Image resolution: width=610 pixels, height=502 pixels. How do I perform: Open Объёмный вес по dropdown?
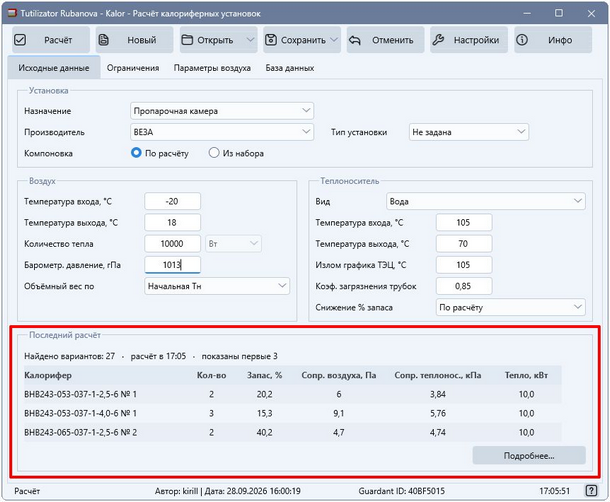[x=217, y=286]
